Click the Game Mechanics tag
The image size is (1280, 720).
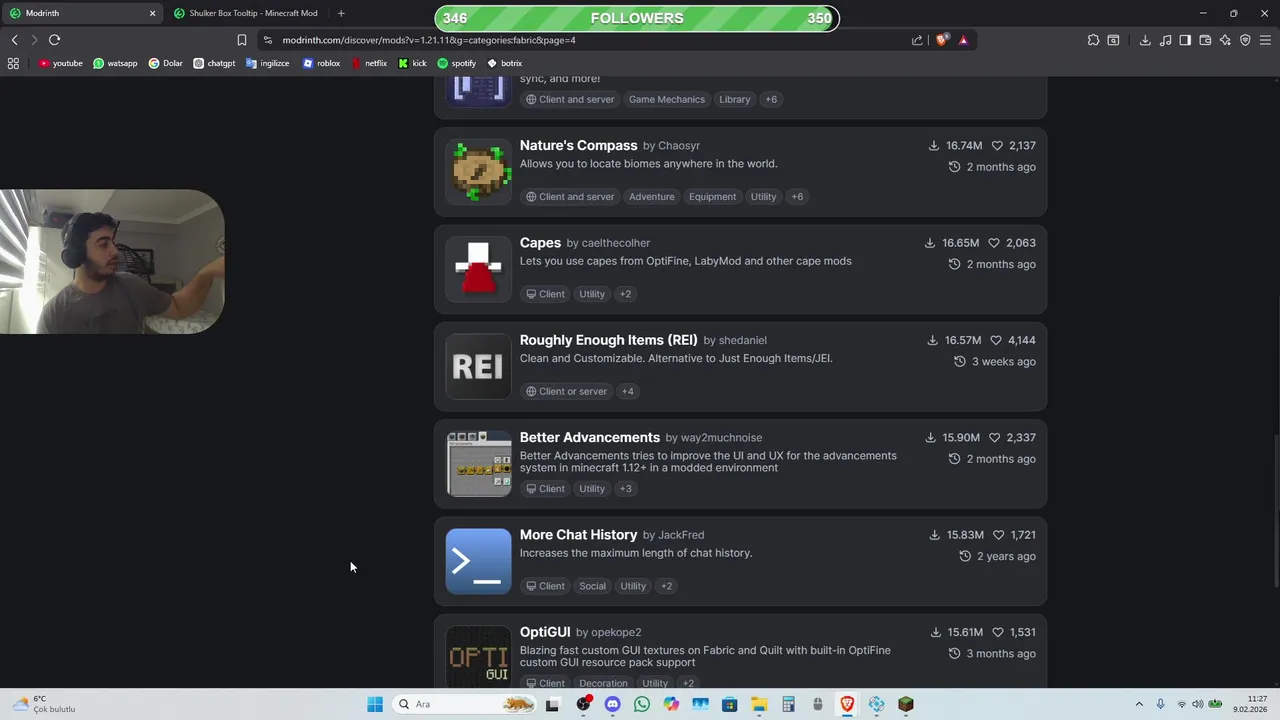click(667, 100)
